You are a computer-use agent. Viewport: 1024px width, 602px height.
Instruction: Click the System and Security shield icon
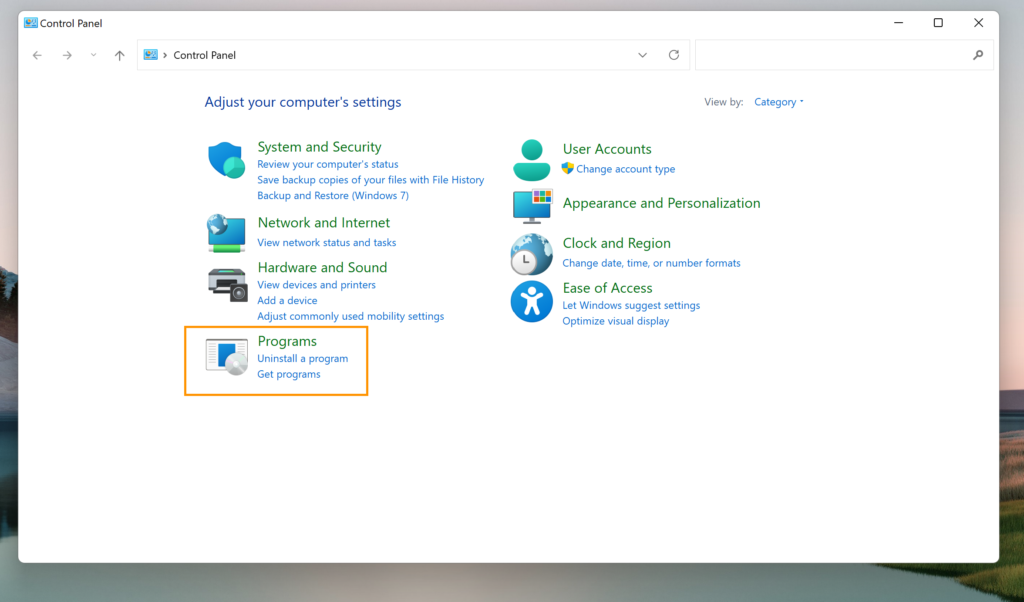point(226,160)
